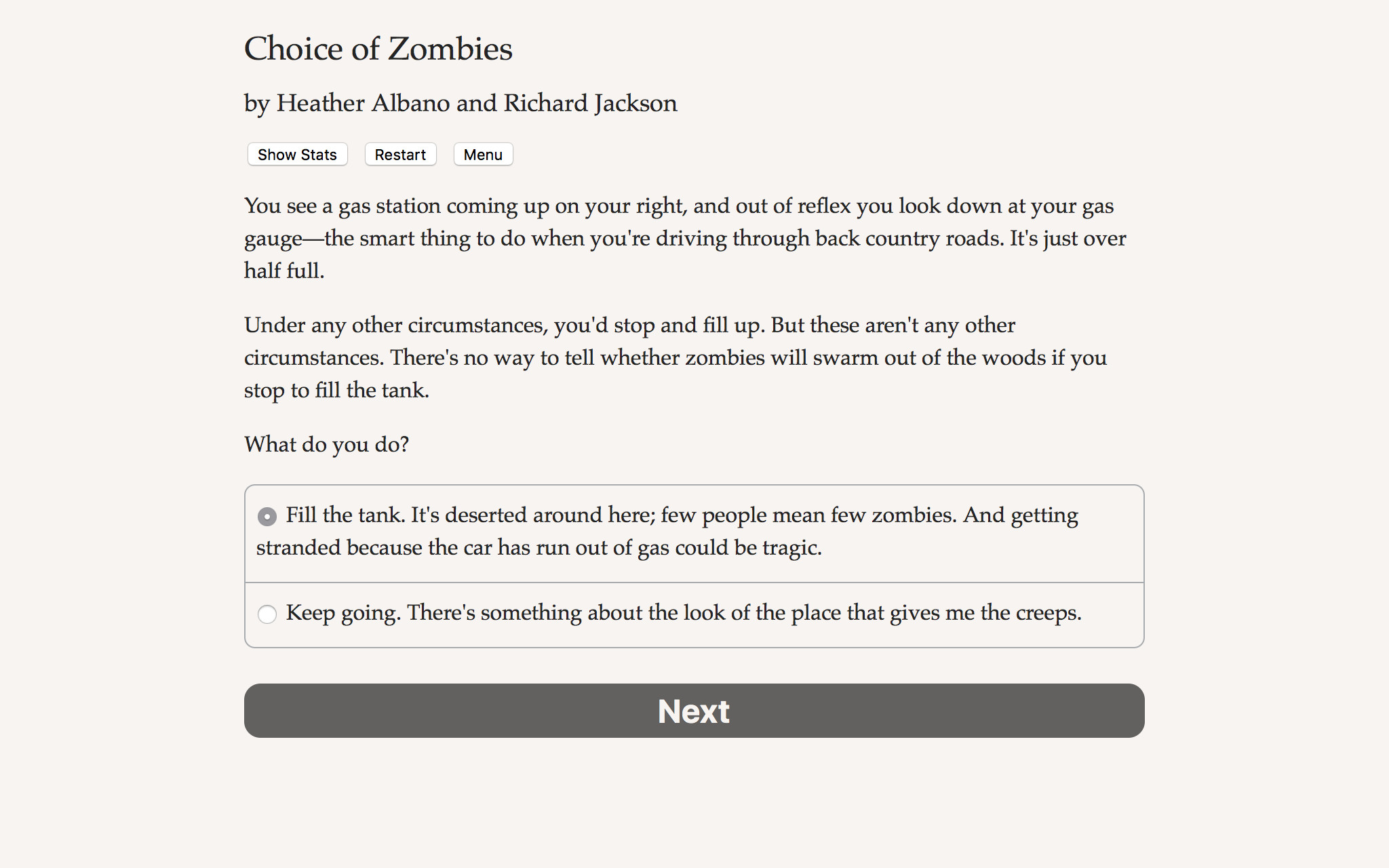The image size is (1389, 868).
Task: Click the paragraph starting 'You see a gas station'
Action: tap(678, 206)
